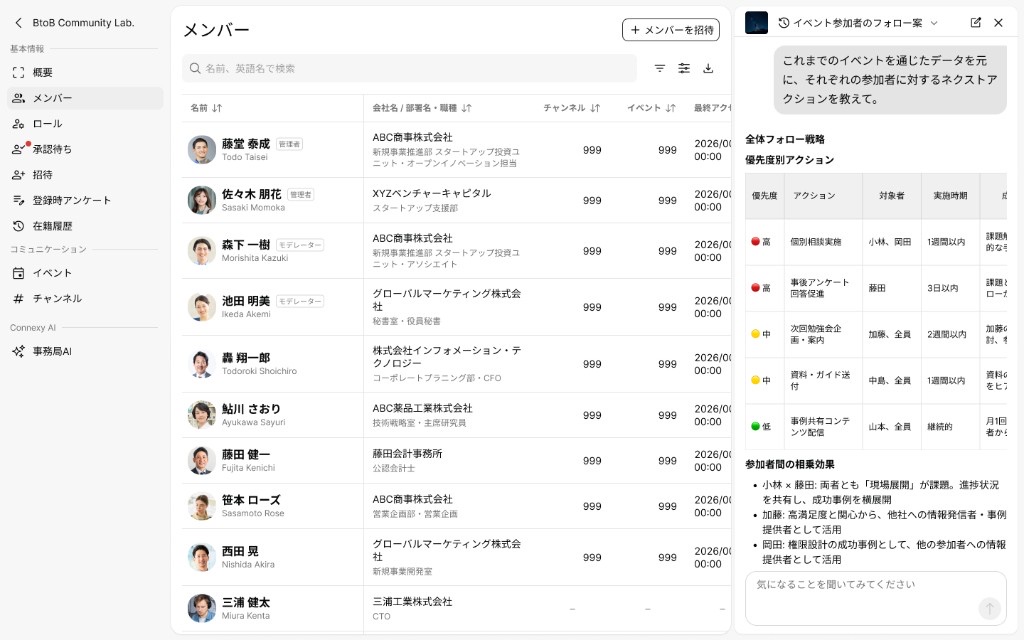
Task: Click the 事例共有コンテンツ配信 action cell
Action: pos(823,426)
